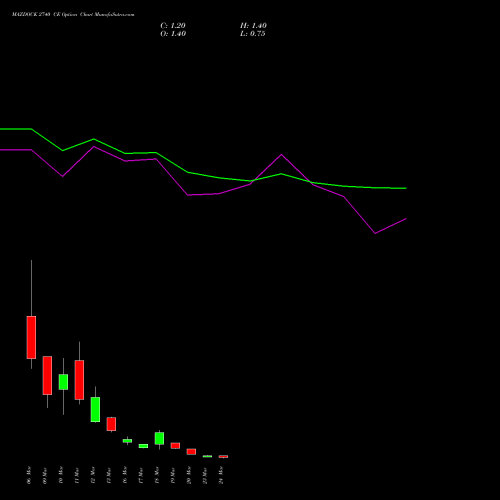Click the purple indicator line
500x500 pixels.
(x=188, y=195)
